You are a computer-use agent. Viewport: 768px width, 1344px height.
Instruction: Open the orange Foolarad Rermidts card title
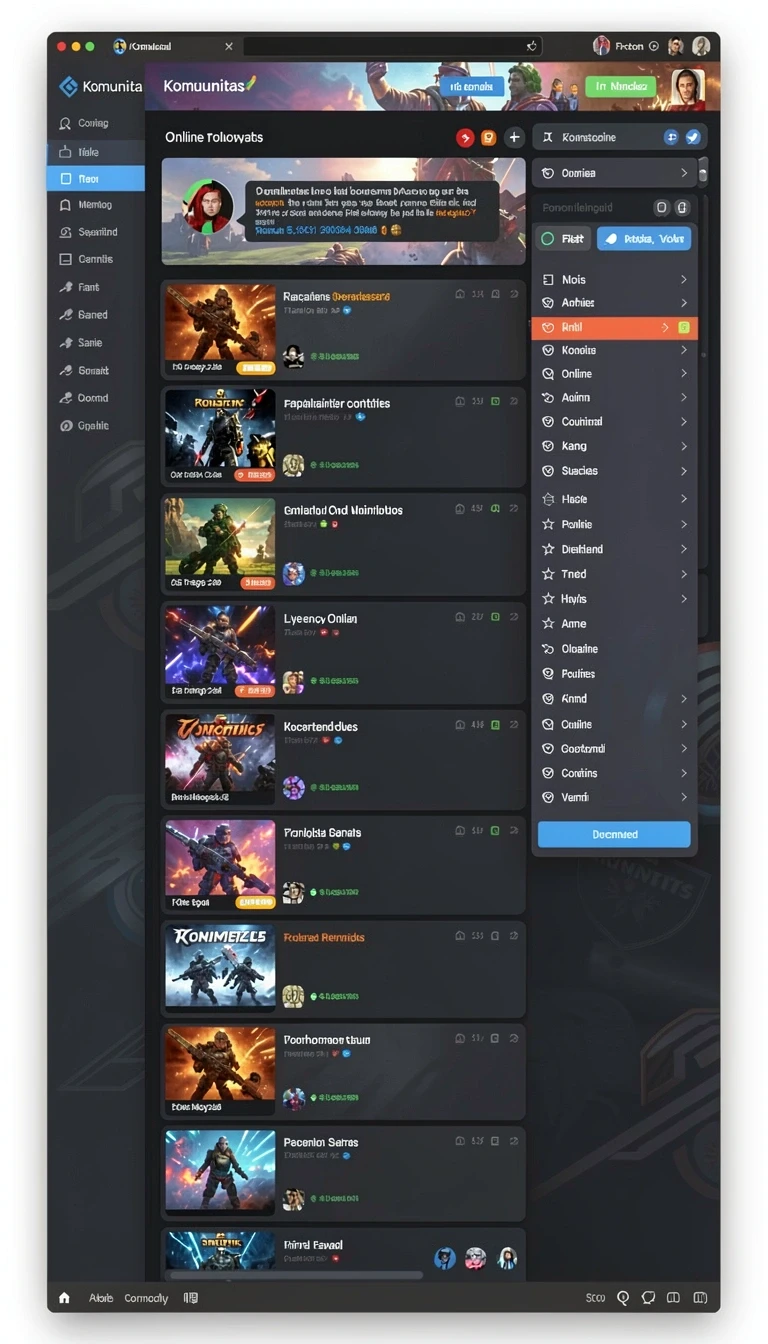pos(324,938)
